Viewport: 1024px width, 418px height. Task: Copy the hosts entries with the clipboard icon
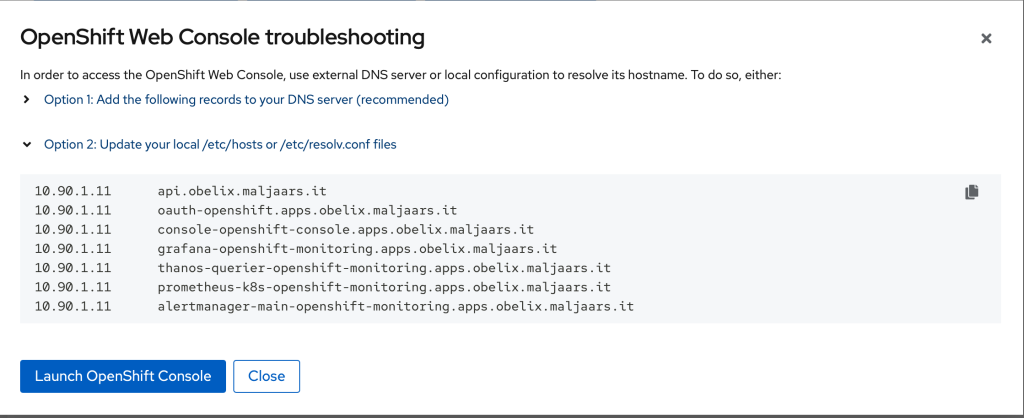[972, 192]
